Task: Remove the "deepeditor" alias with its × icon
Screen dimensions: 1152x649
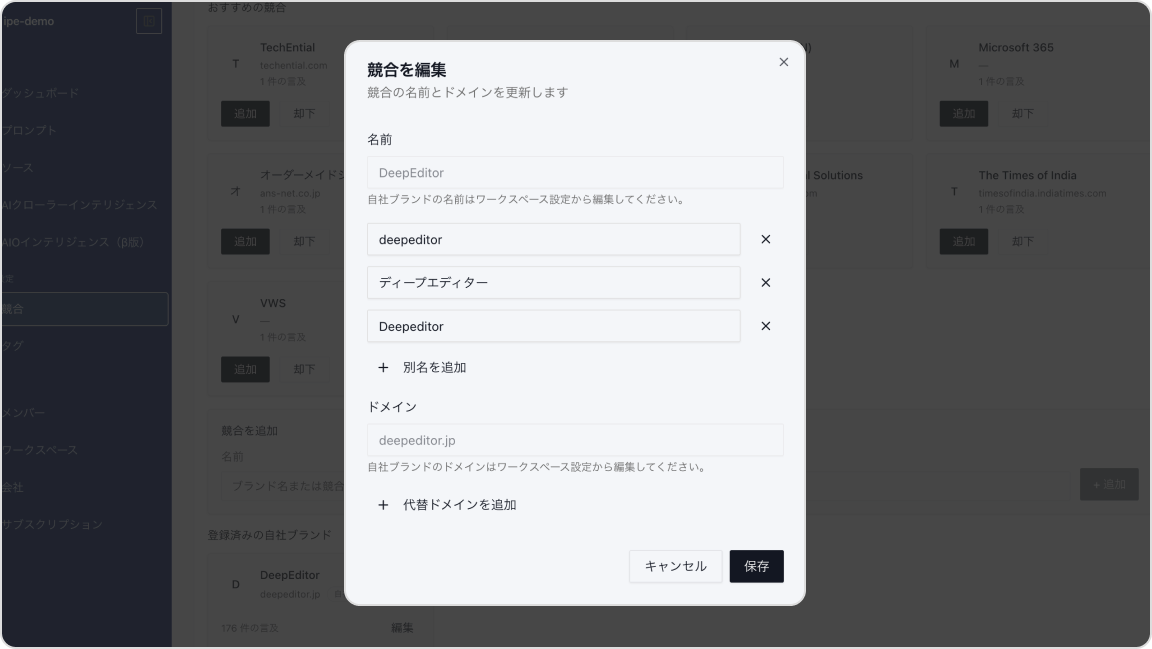Action: pos(765,239)
